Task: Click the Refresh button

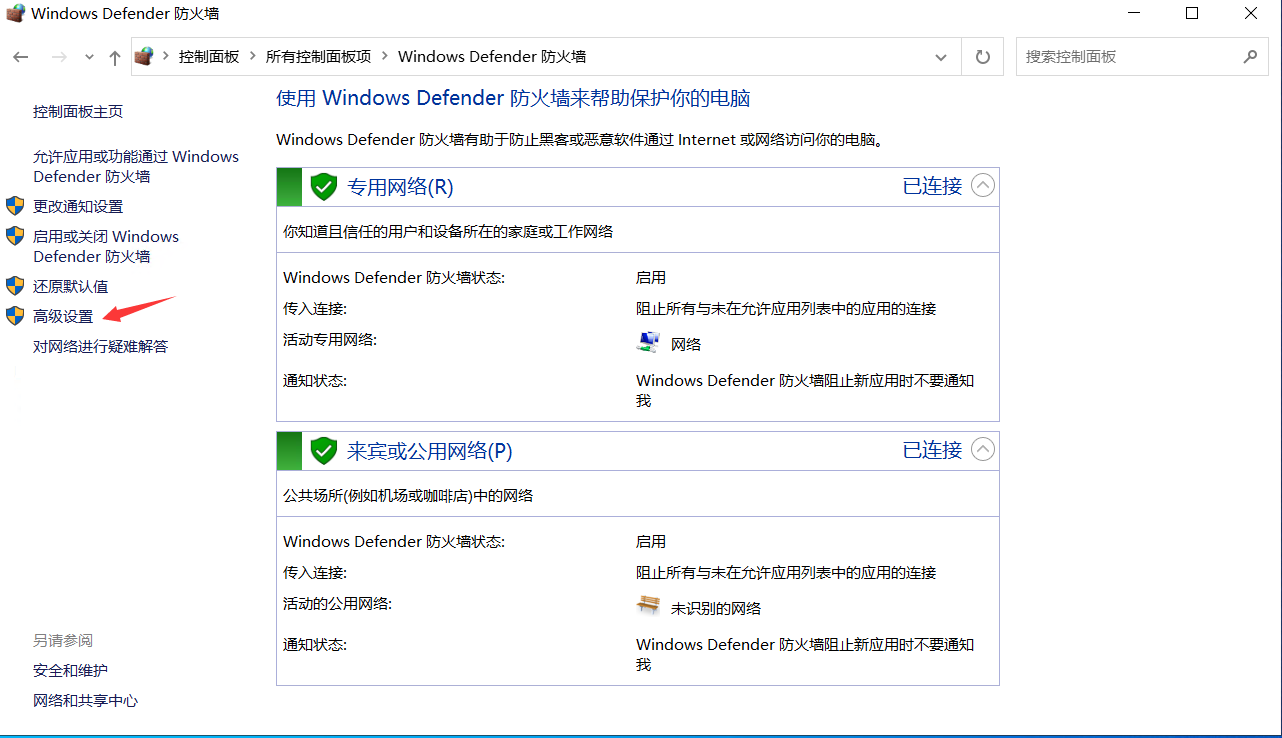Action: pyautogui.click(x=983, y=57)
